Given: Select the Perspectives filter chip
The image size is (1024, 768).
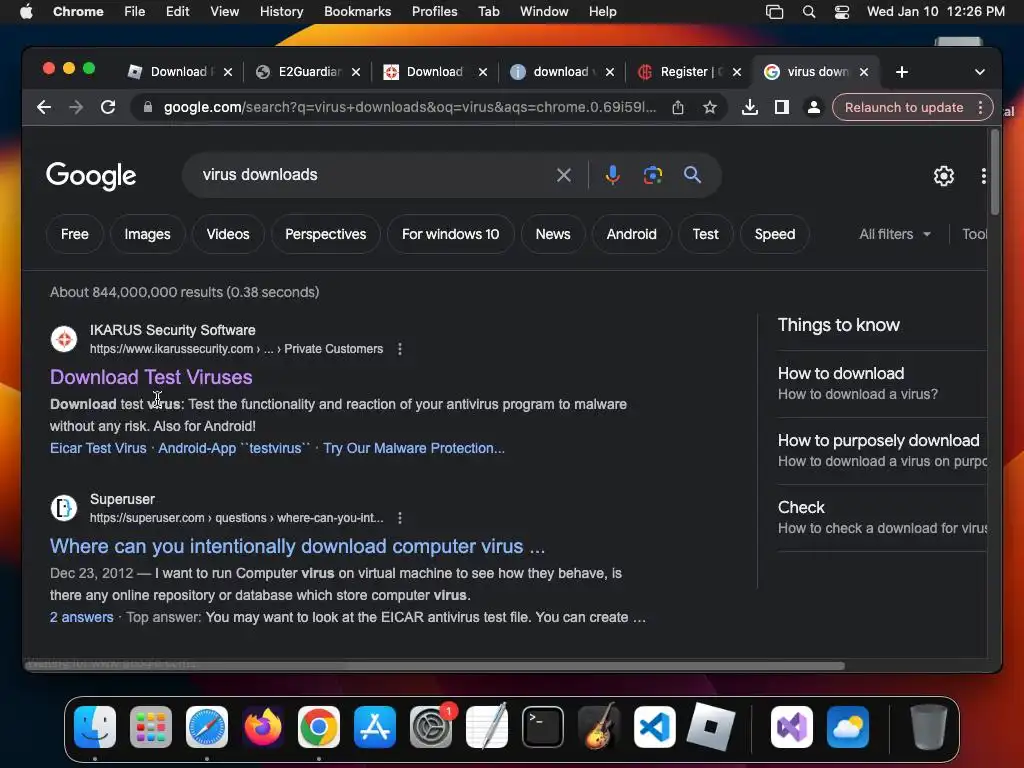Looking at the screenshot, I should click(x=326, y=234).
